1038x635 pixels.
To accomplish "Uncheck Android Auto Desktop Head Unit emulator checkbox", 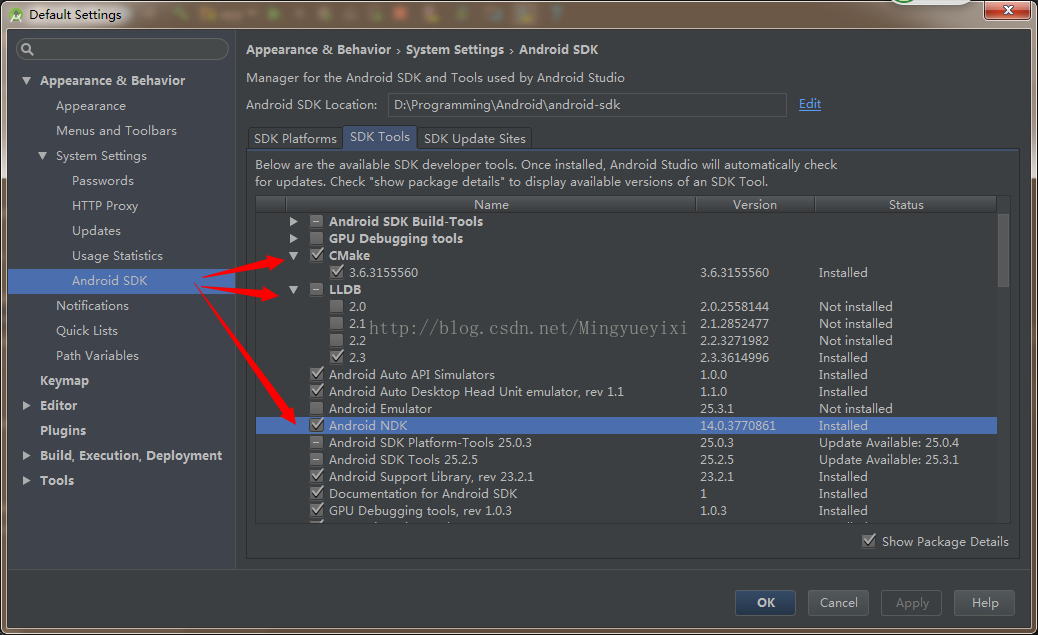I will tap(316, 391).
